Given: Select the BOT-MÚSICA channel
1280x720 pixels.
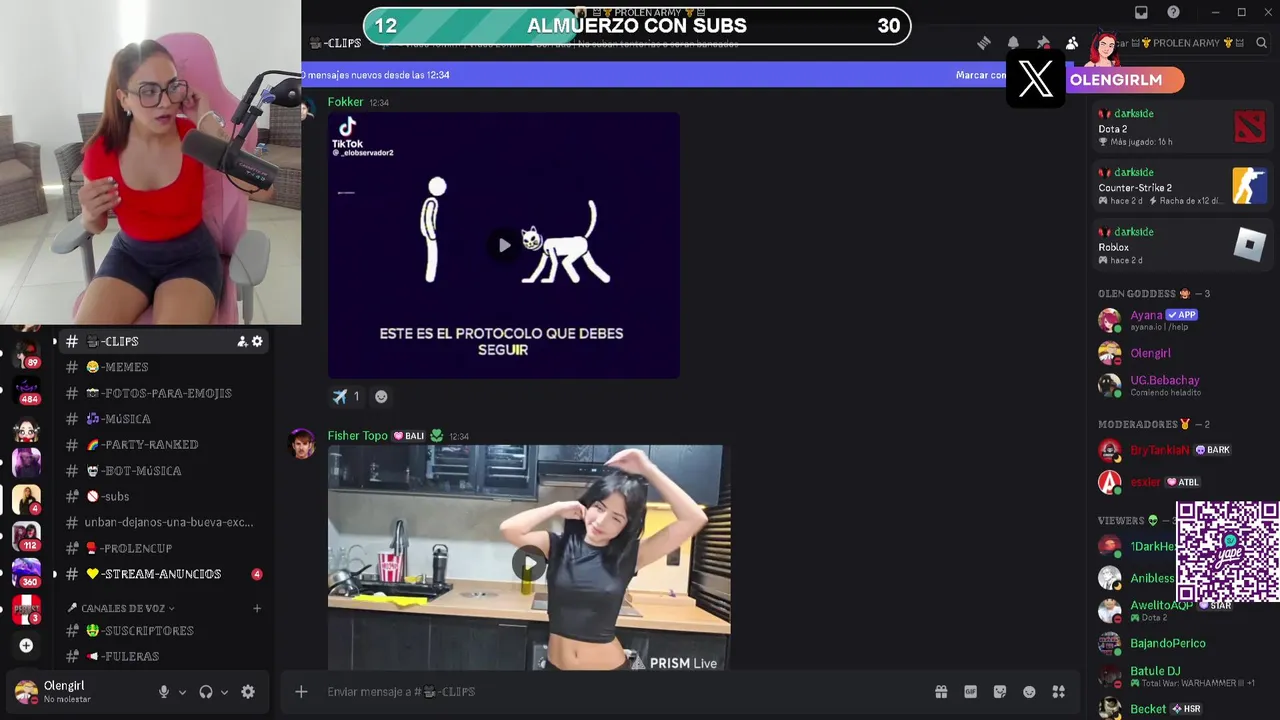Looking at the screenshot, I should point(163,470).
